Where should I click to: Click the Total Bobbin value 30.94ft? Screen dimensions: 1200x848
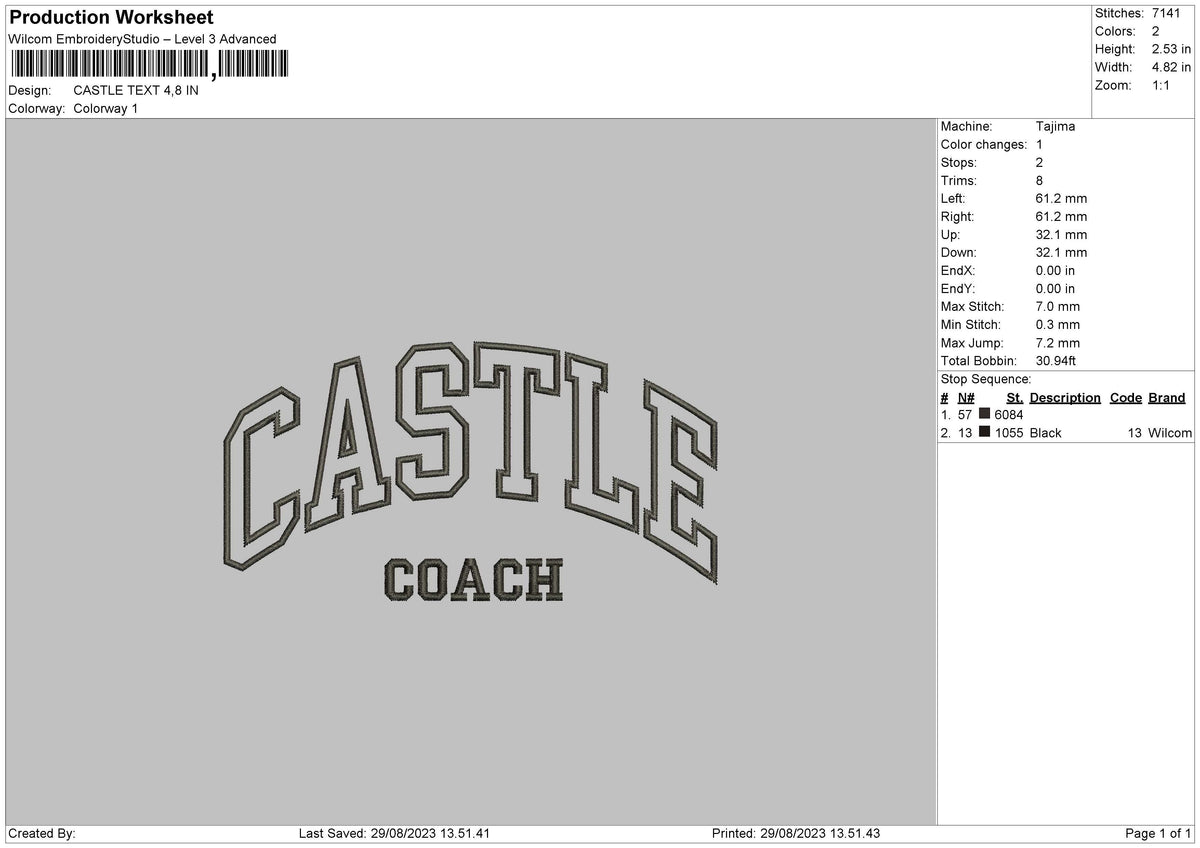1055,360
